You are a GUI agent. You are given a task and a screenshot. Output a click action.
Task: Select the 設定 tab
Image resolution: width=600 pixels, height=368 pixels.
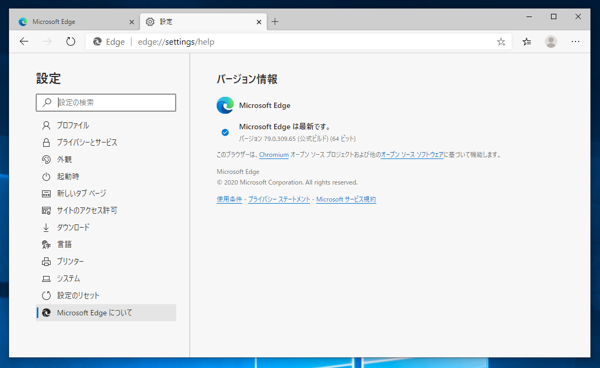203,22
